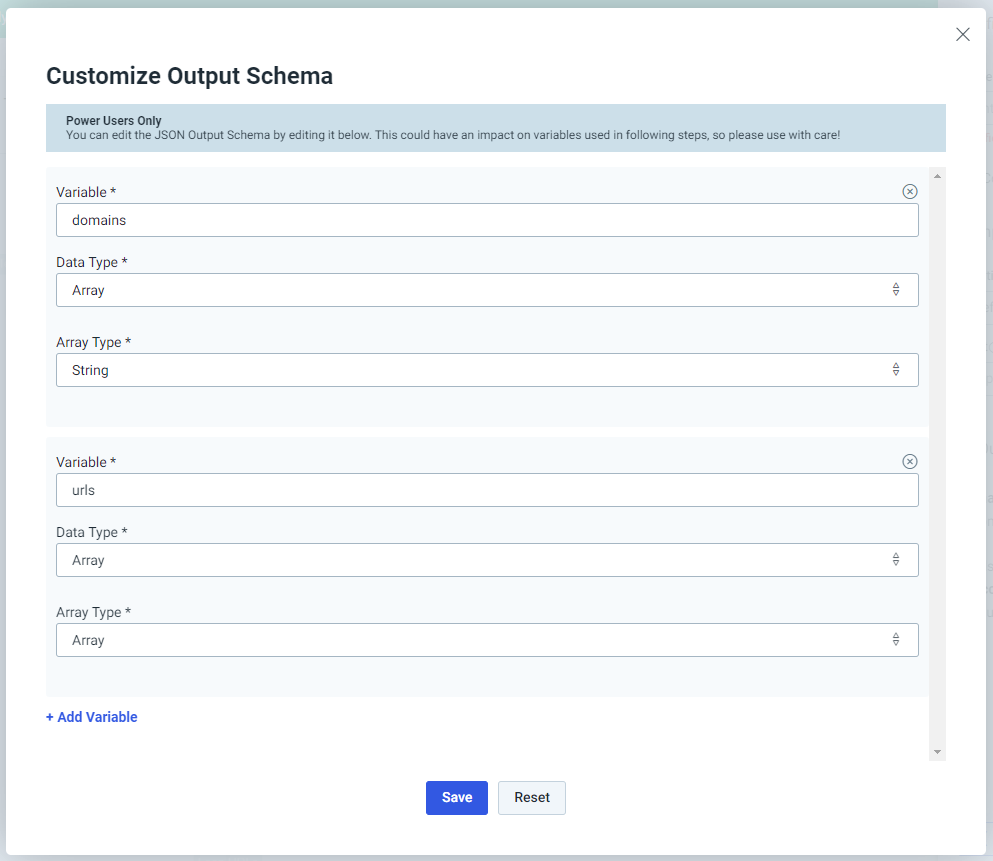Screen dimensions: 993x861
Task: Expand the Array Type dropdown under urls
Action: 487,640
